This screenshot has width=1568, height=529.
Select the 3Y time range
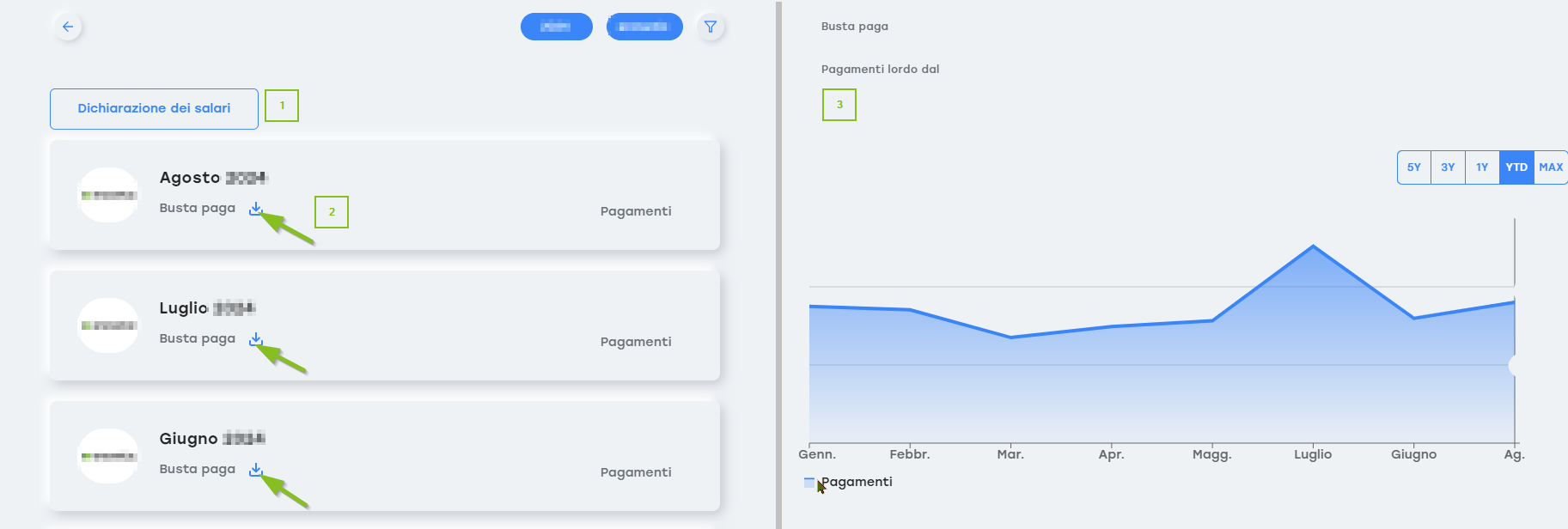1448,167
